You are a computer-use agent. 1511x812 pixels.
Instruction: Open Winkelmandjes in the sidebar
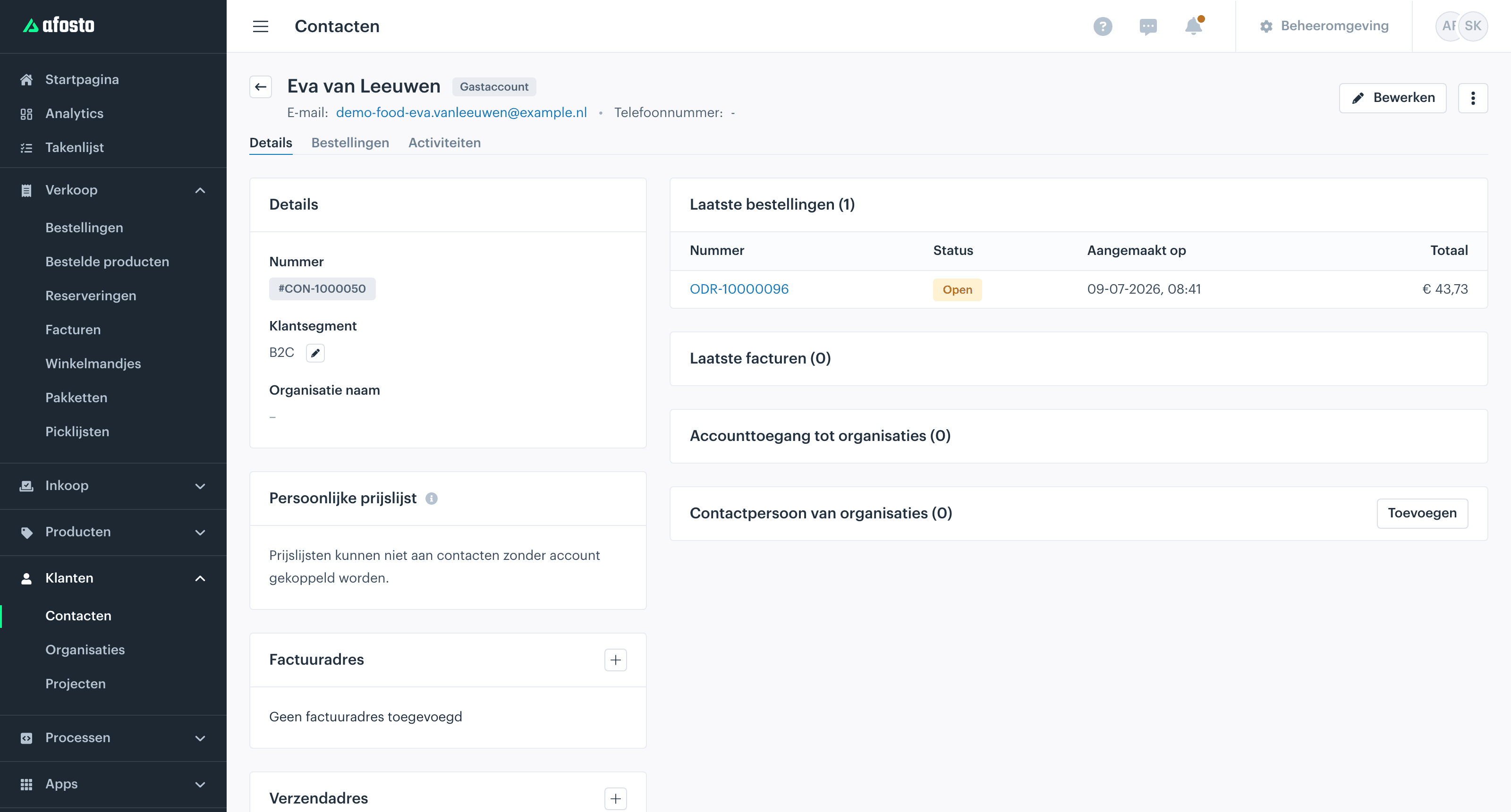pyautogui.click(x=93, y=364)
